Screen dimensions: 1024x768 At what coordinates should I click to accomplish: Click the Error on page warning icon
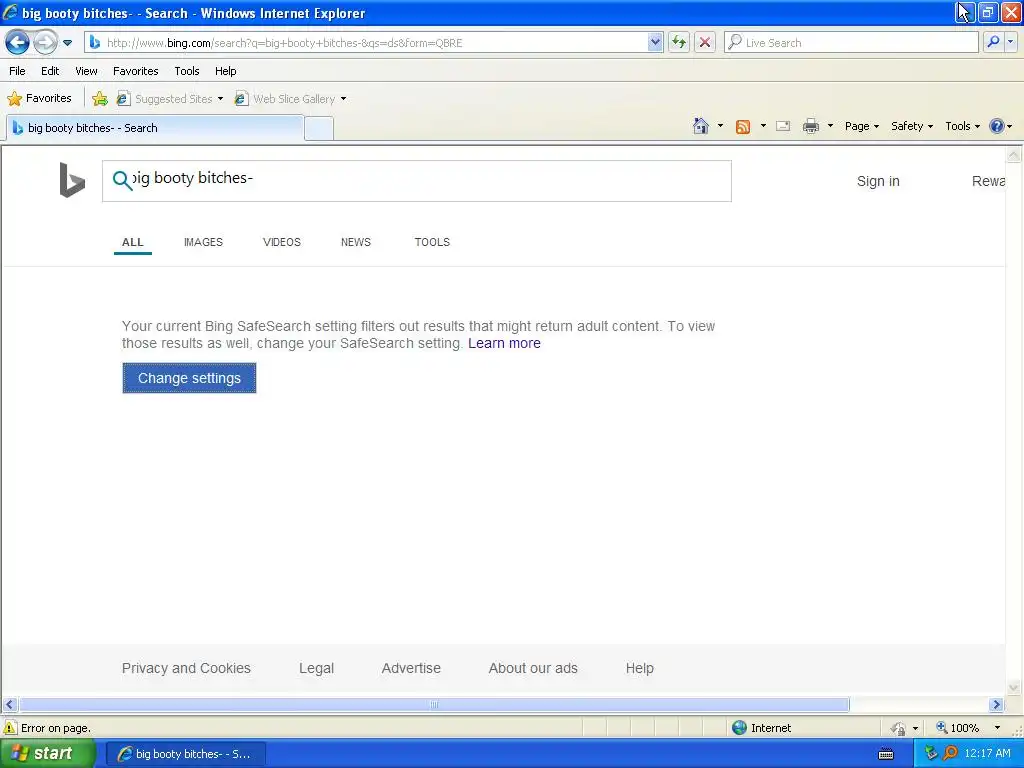(x=10, y=728)
